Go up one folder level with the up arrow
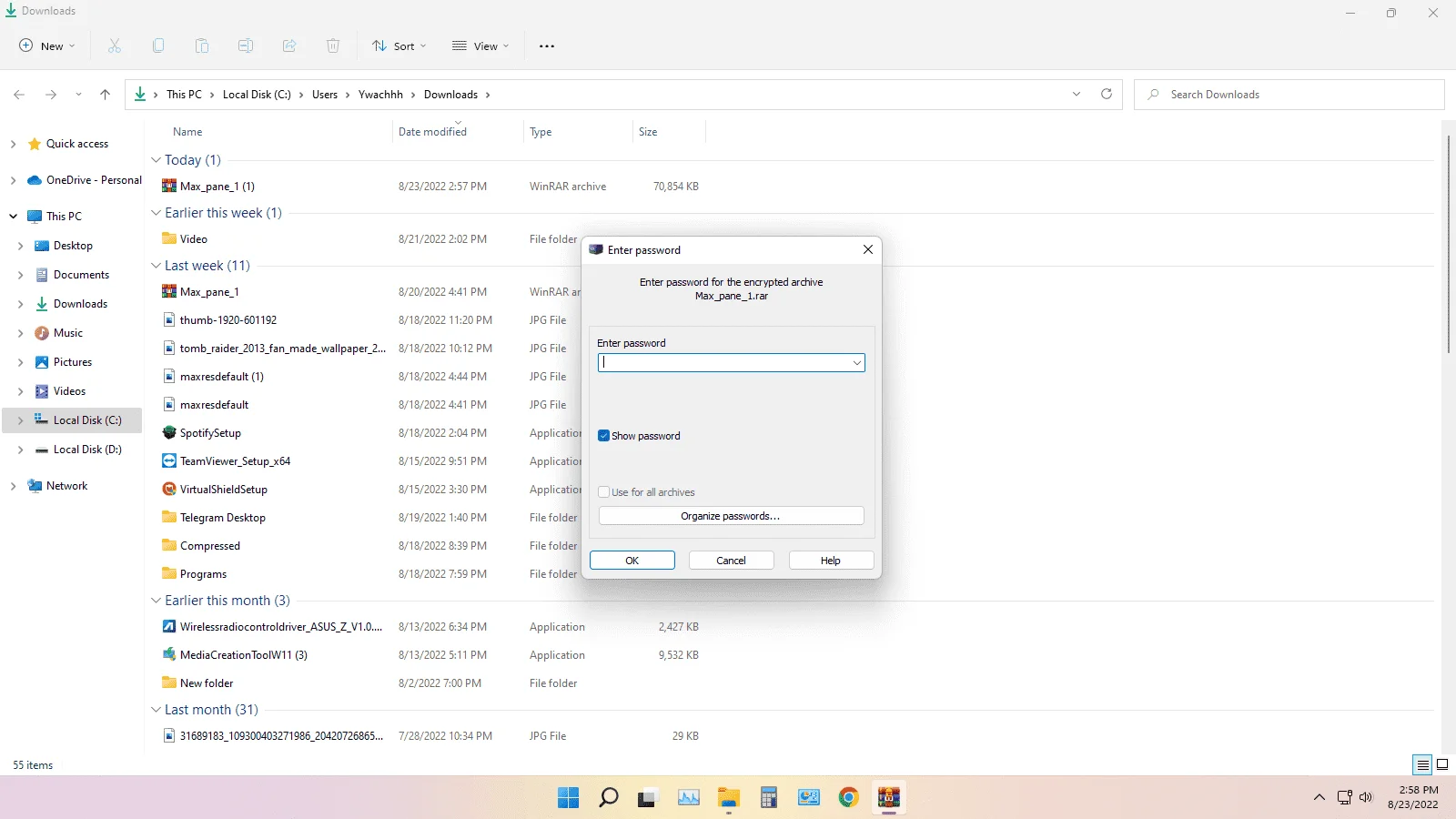Viewport: 1456px width, 819px height. 105,95
